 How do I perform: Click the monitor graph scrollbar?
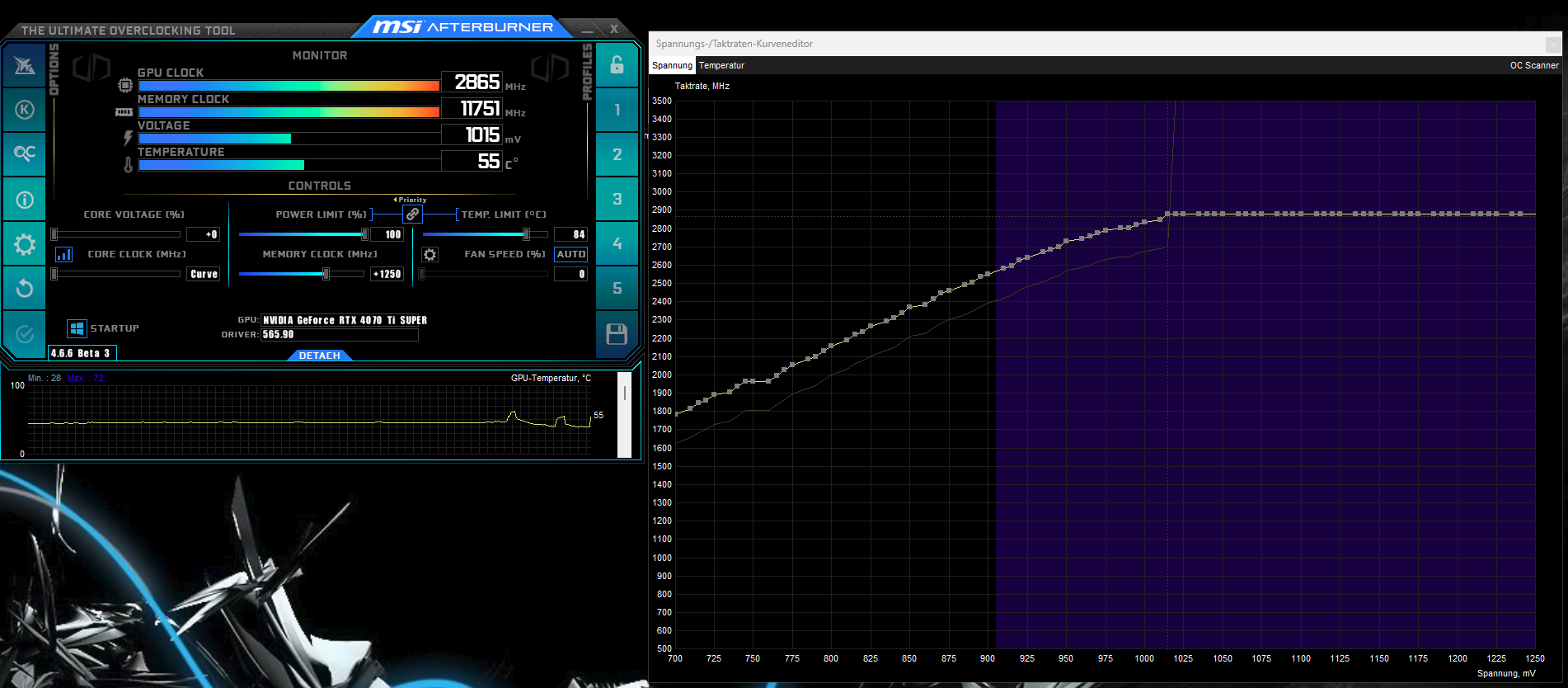(624, 415)
